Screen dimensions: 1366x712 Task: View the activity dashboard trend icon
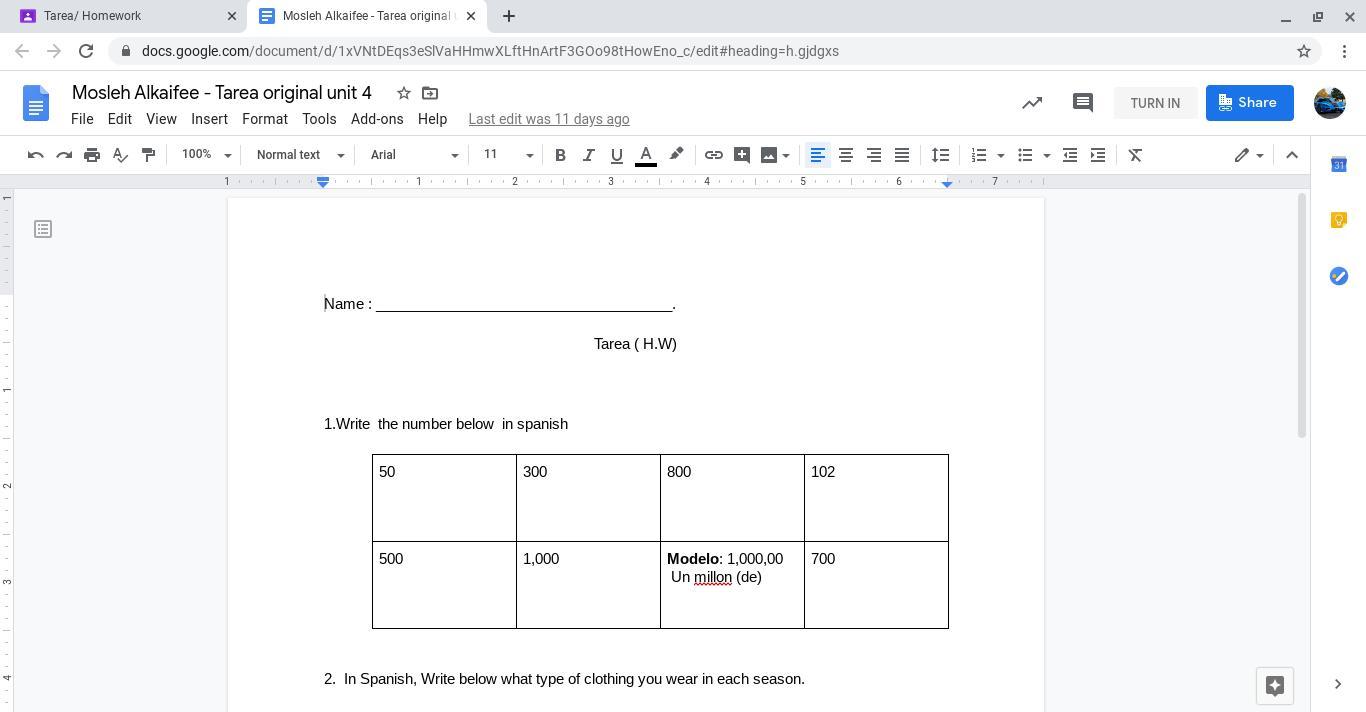pos(1032,103)
